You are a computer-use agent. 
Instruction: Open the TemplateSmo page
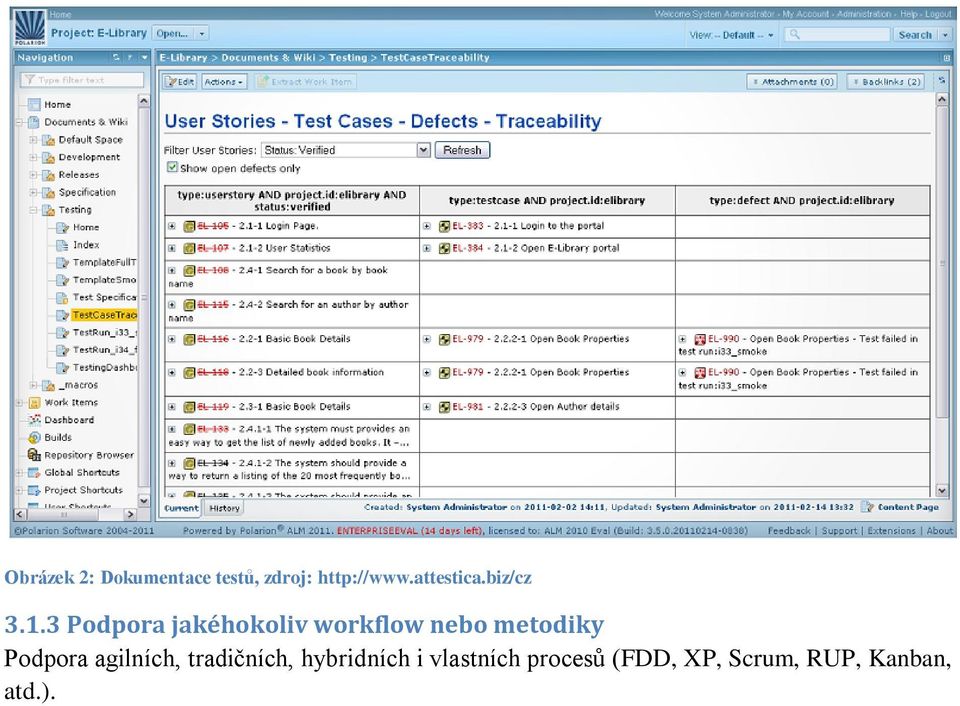[x=104, y=280]
